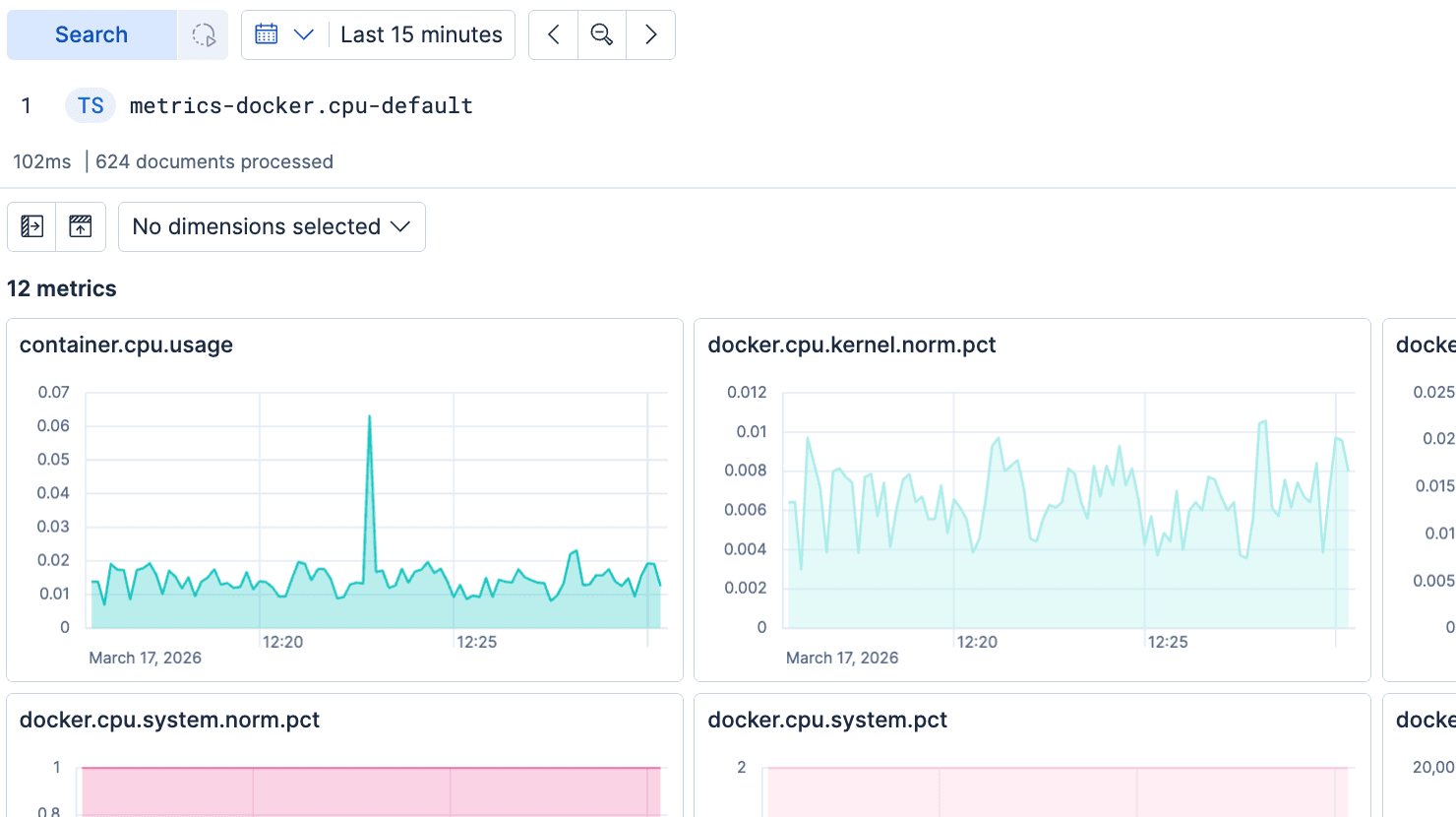Click the export chart icon in toolbar

tap(81, 226)
